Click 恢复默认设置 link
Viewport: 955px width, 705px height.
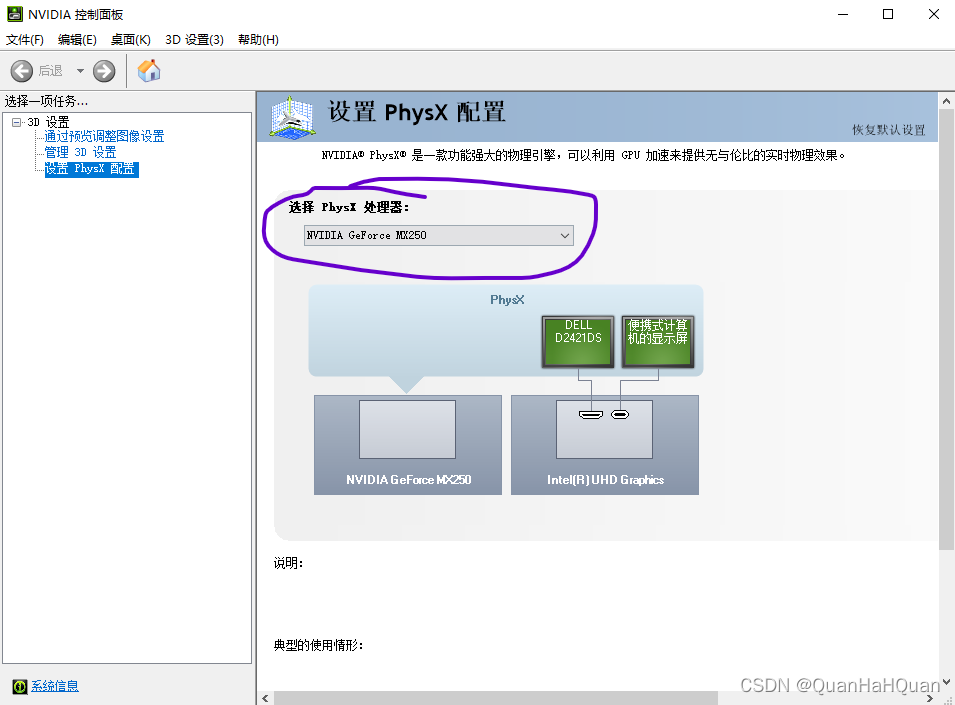[889, 130]
